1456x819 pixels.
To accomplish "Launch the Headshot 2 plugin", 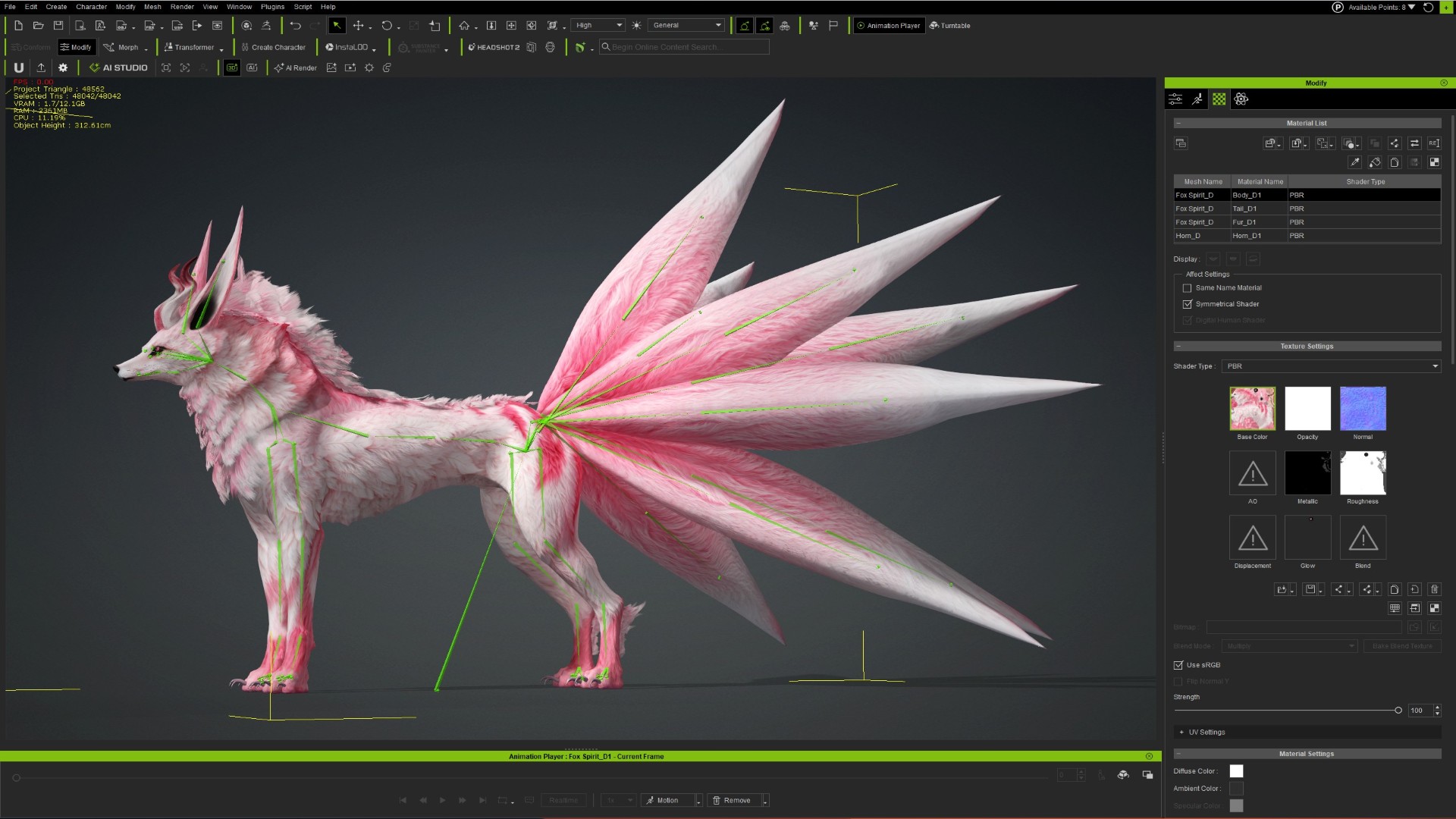I will coord(494,47).
